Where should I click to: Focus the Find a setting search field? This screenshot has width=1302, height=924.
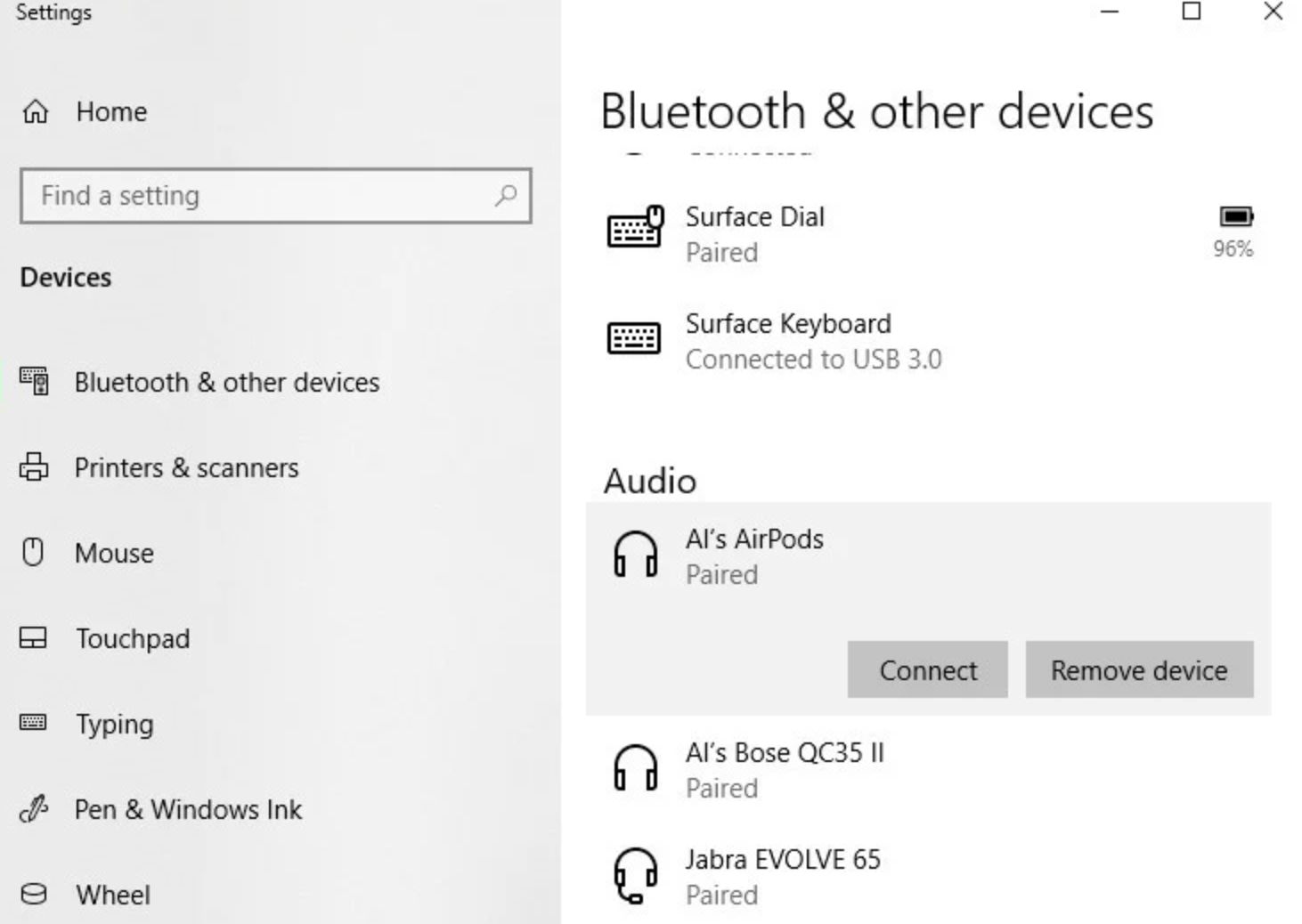[x=263, y=196]
